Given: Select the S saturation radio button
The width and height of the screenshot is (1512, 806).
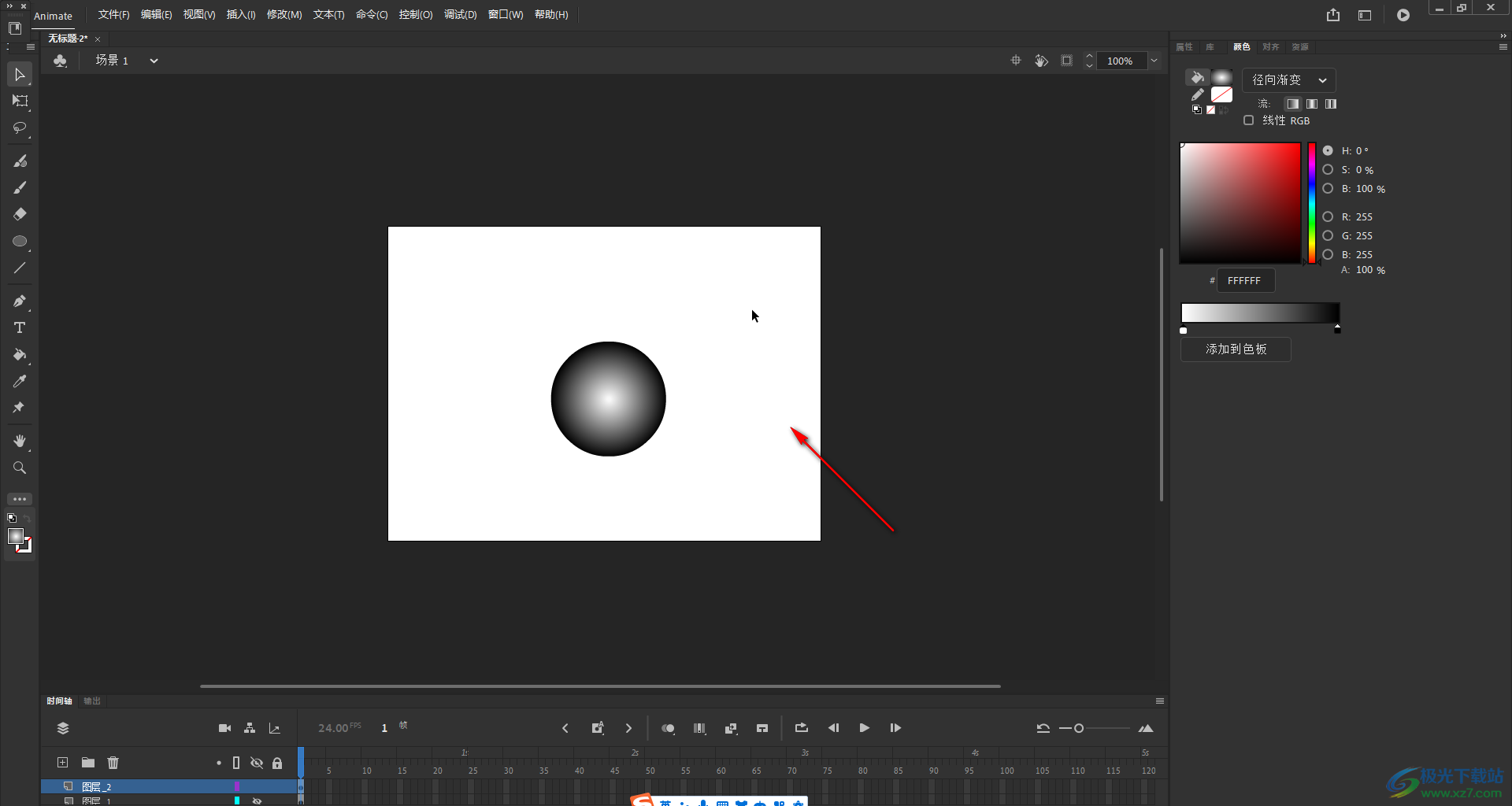Looking at the screenshot, I should tap(1328, 169).
